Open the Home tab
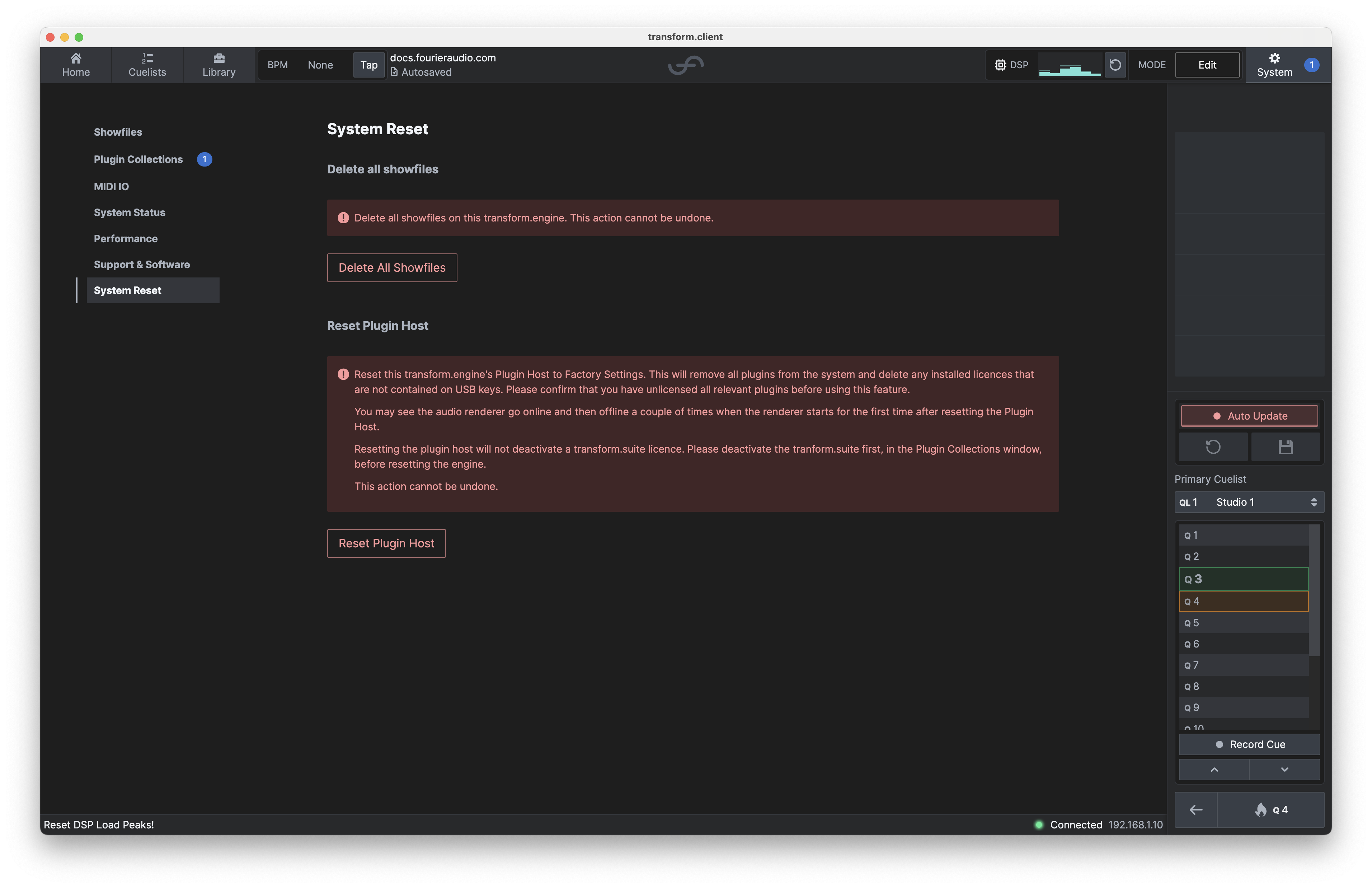This screenshot has width=1372, height=888. coord(75,65)
